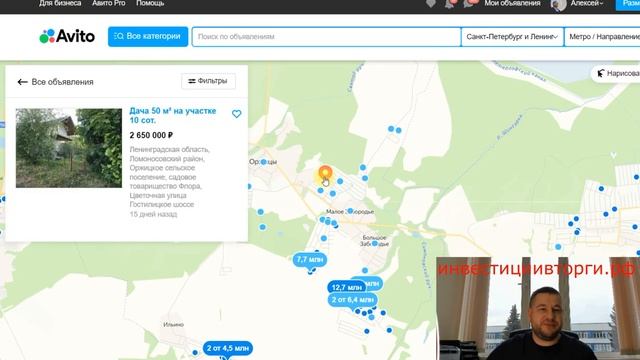Open the Метро / Направление selector
640x360 pixels.
[602, 37]
